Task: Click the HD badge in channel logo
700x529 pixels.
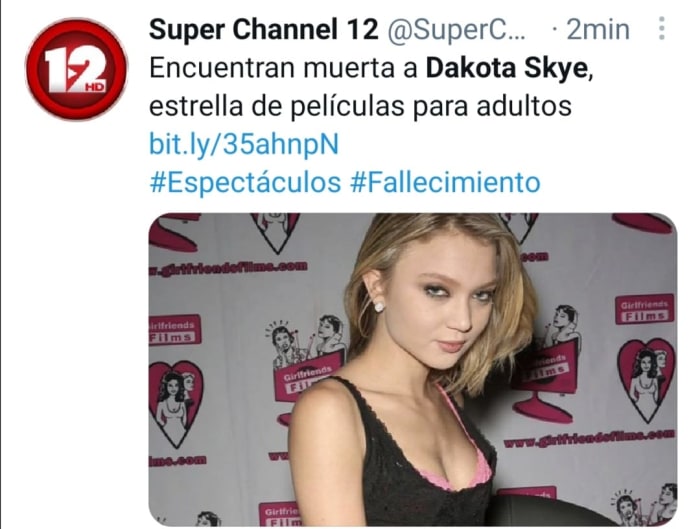Action: tap(94, 86)
